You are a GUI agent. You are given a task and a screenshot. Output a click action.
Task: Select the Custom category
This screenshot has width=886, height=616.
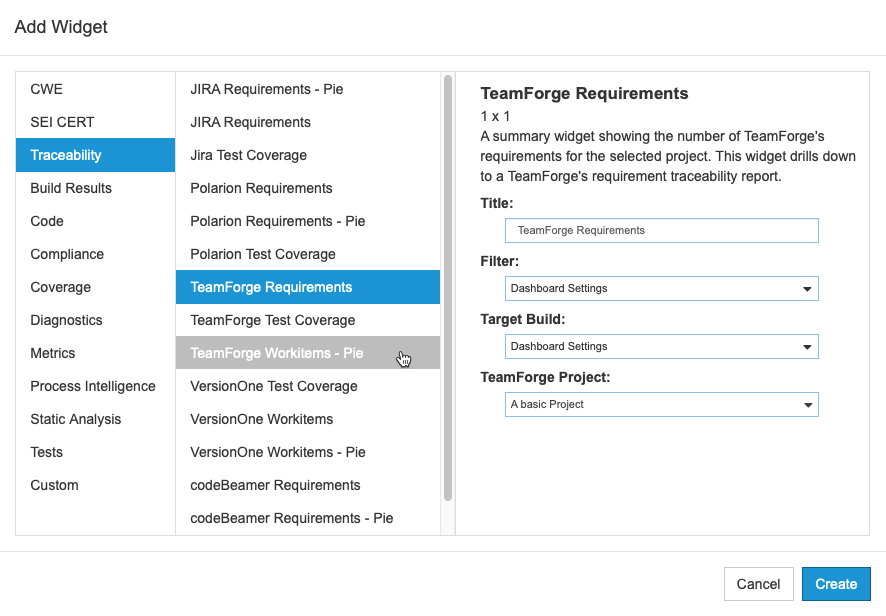[95, 485]
